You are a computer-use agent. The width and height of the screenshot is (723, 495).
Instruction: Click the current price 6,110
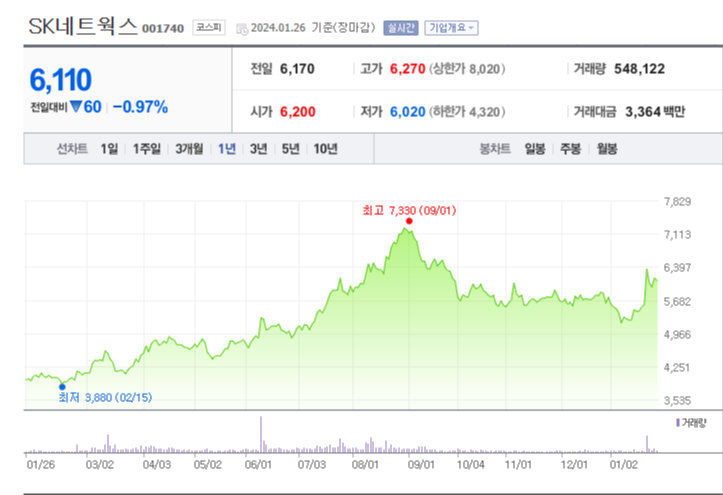tap(60, 80)
